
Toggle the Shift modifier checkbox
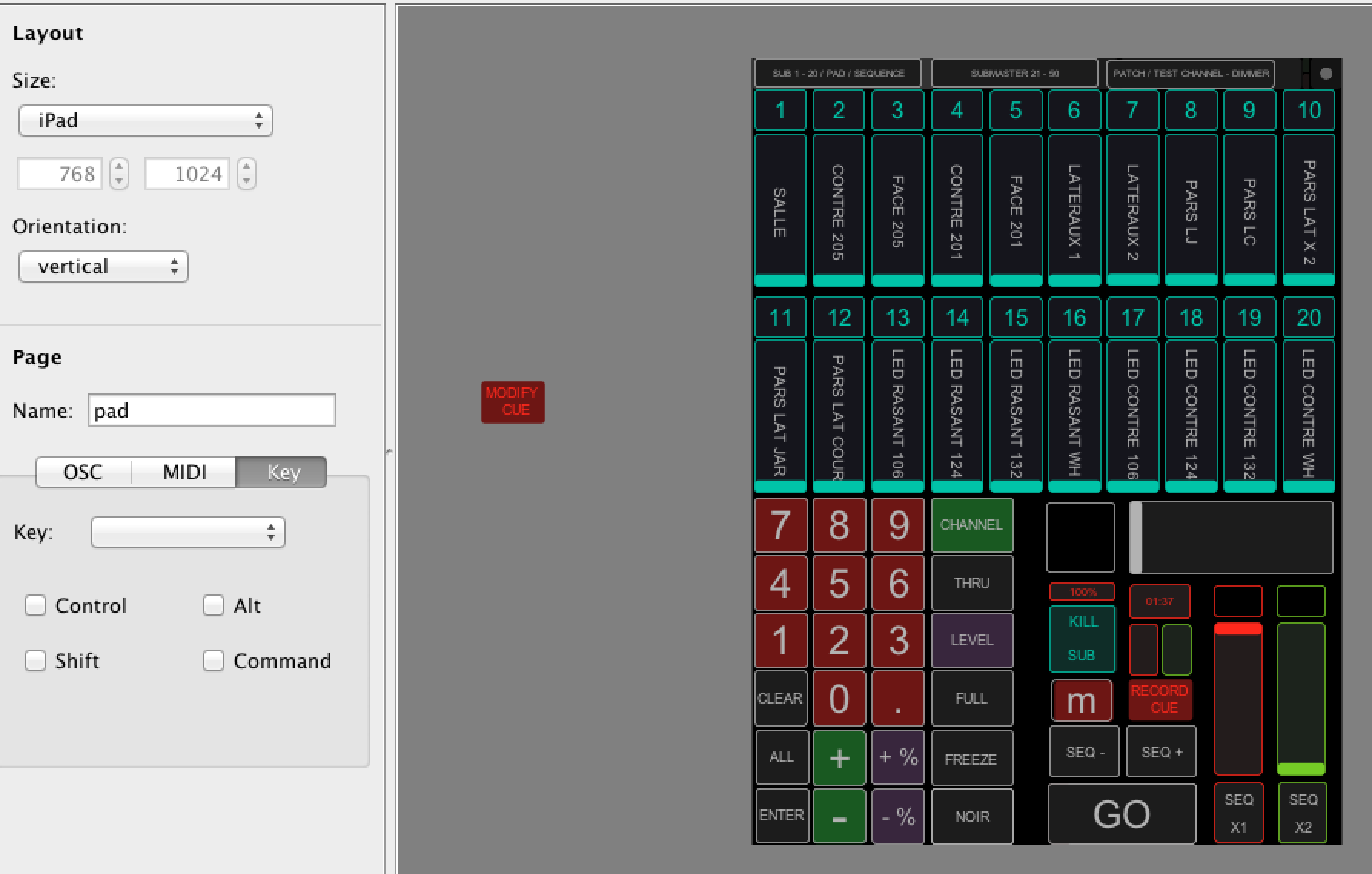tap(35, 661)
